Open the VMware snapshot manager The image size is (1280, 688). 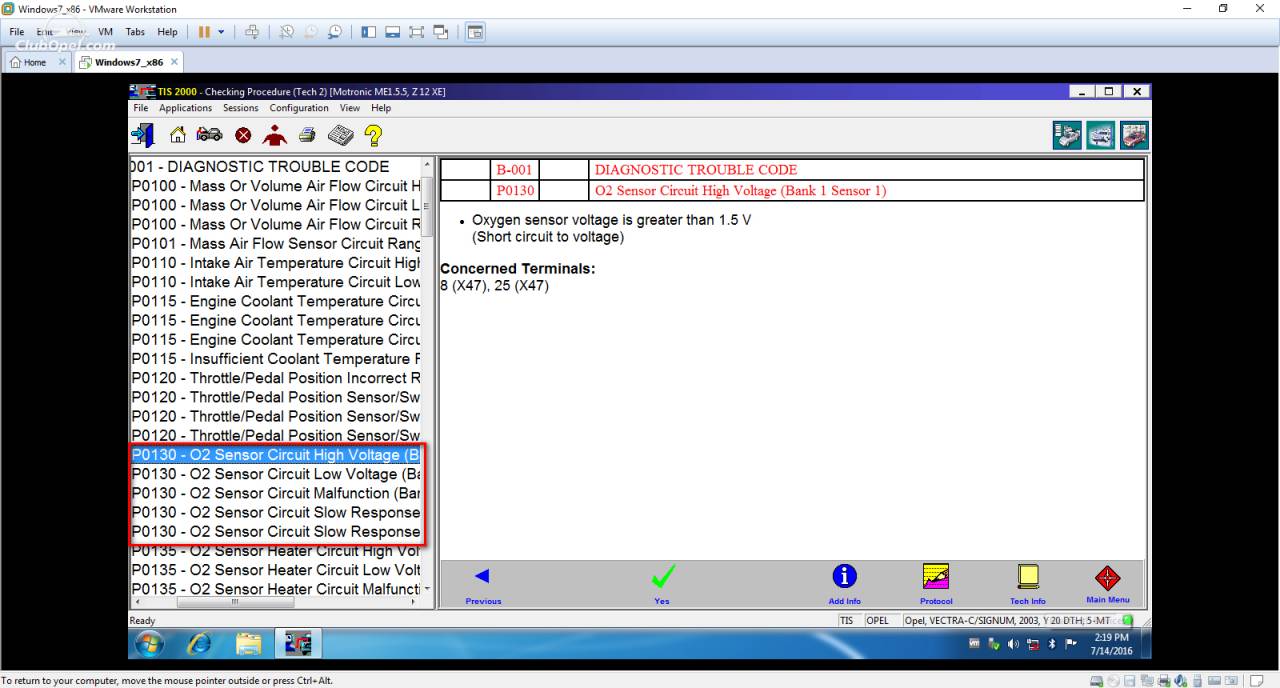coord(334,32)
